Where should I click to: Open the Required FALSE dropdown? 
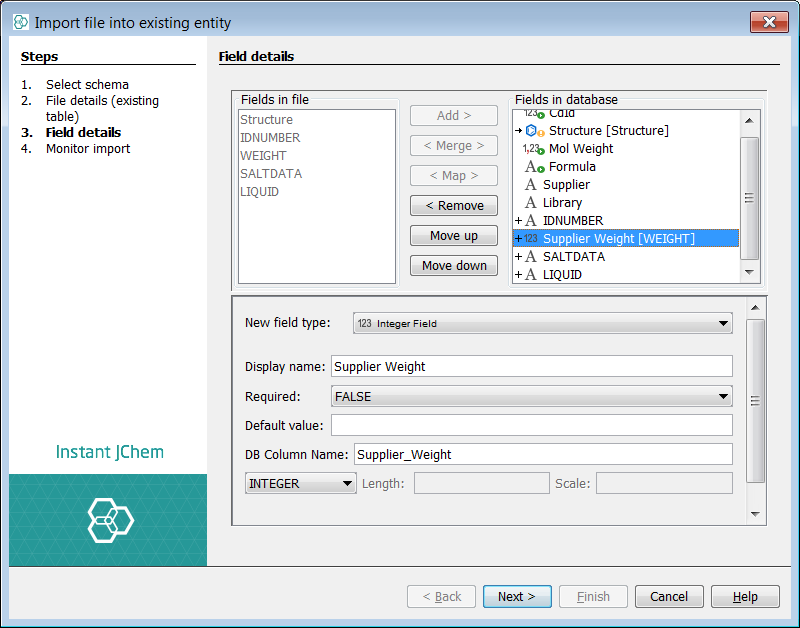coord(531,397)
